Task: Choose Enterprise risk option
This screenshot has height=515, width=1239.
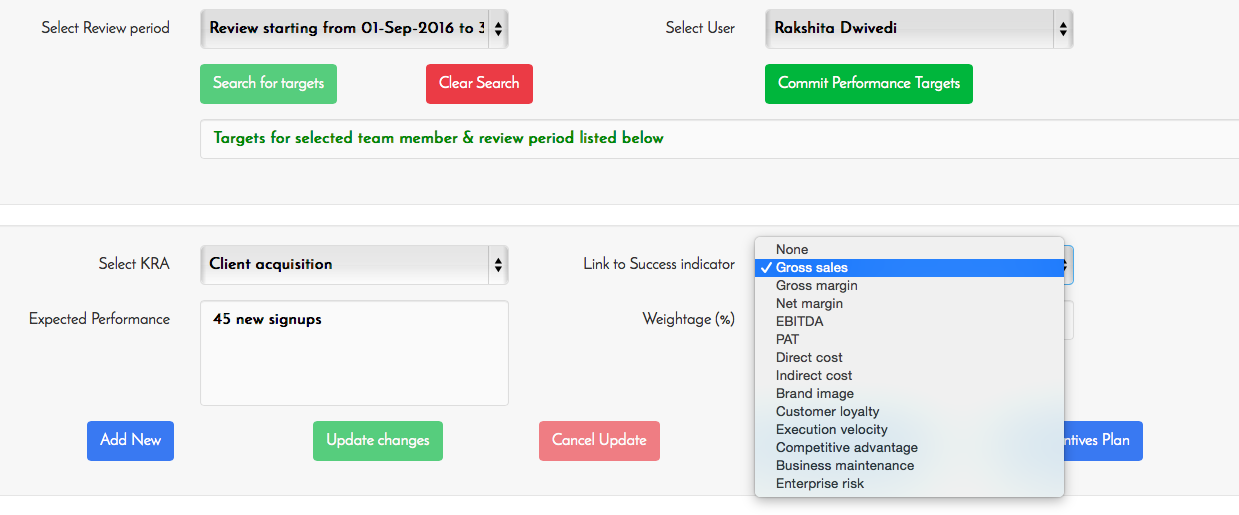Action: tap(909, 484)
